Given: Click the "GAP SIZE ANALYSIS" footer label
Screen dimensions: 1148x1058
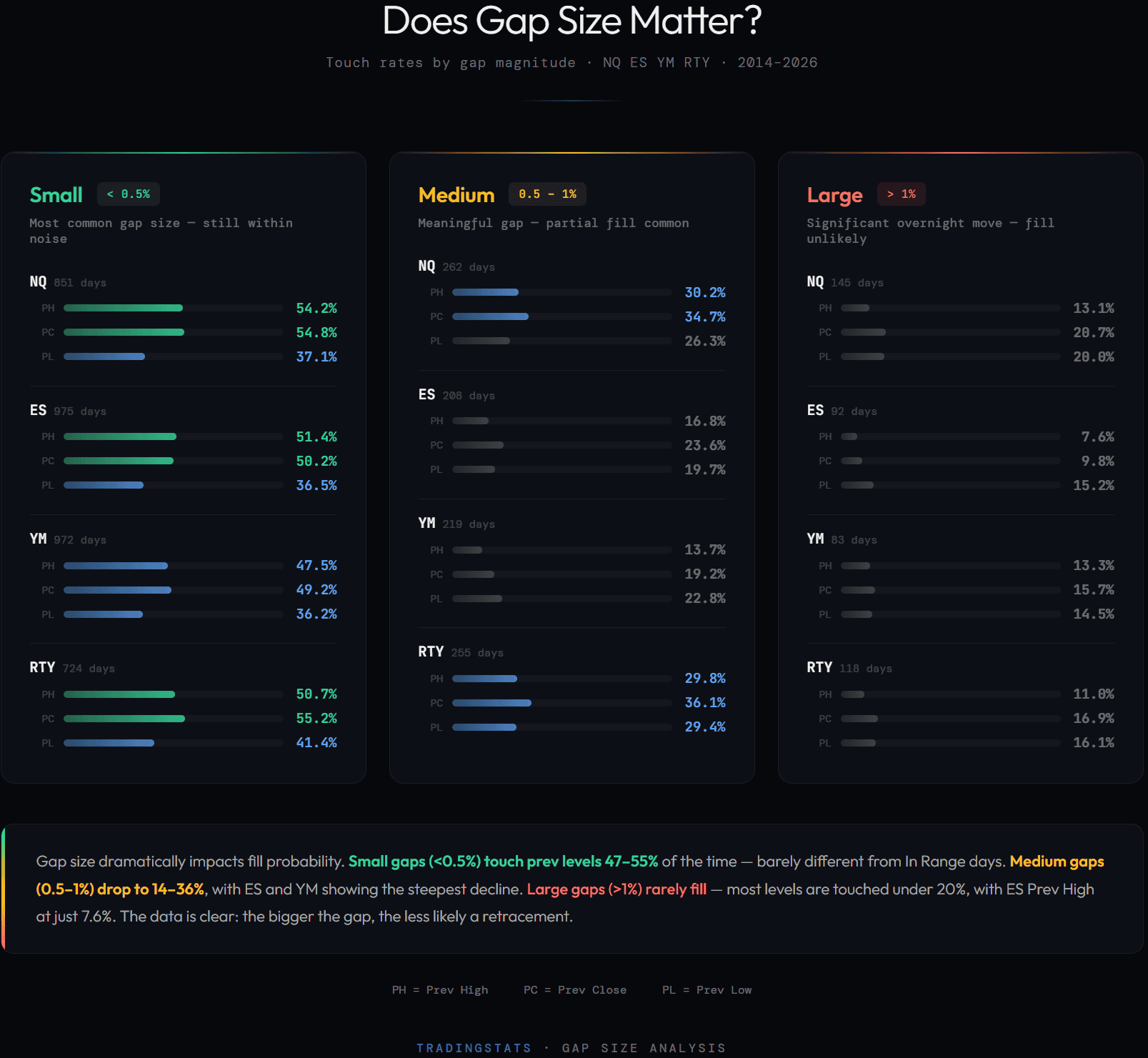Looking at the screenshot, I should [x=644, y=1047].
